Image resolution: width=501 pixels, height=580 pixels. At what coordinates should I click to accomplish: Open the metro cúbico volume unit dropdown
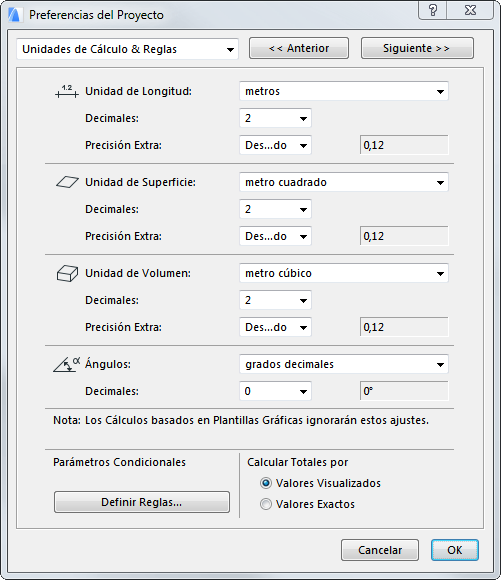click(x=344, y=273)
